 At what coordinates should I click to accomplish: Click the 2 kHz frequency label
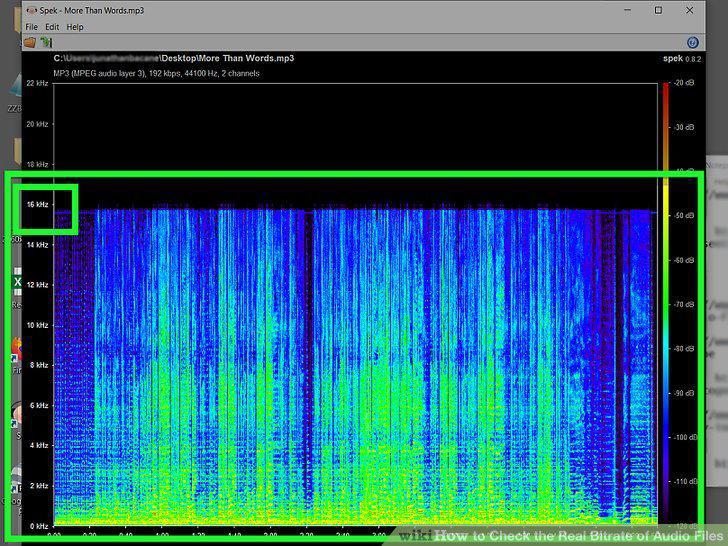[x=39, y=486]
